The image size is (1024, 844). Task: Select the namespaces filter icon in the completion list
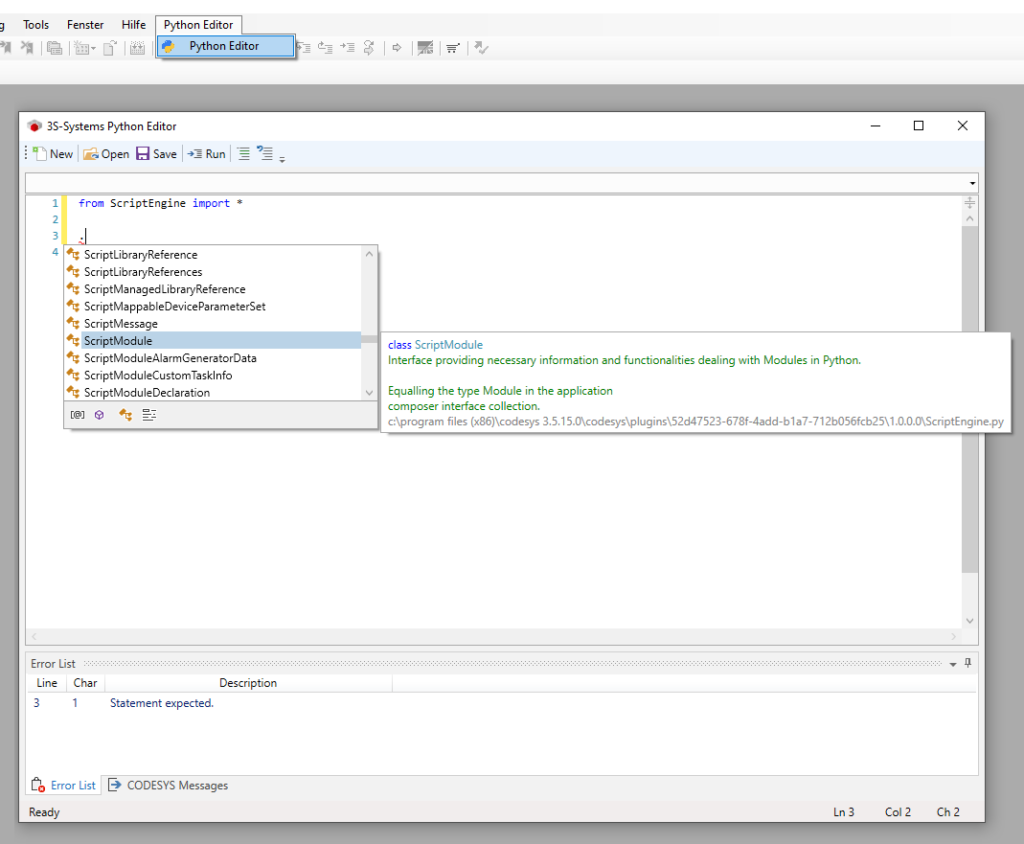coord(99,414)
